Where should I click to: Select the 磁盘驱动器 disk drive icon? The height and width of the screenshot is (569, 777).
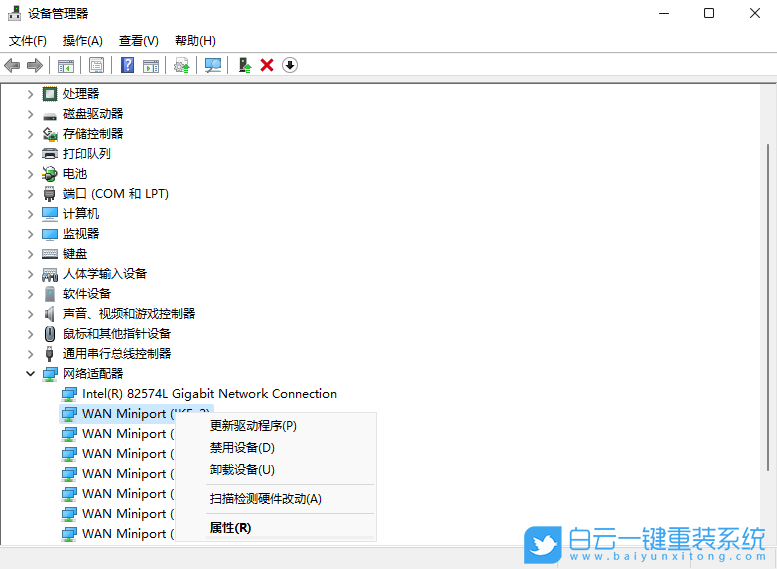(50, 115)
